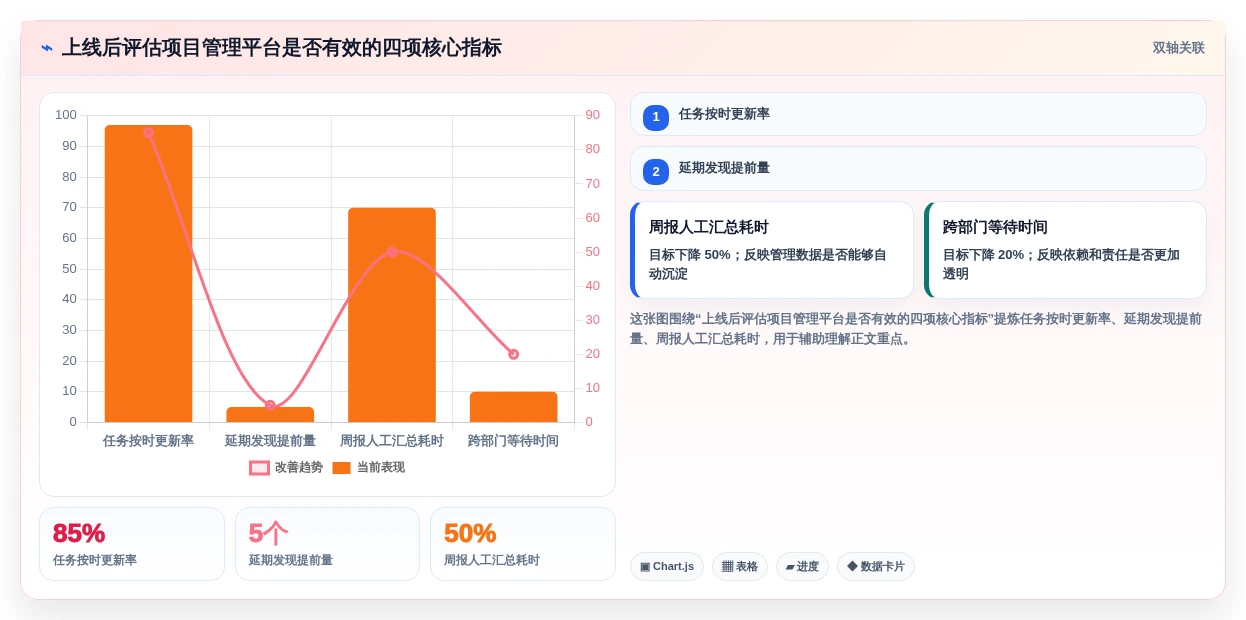The width and height of the screenshot is (1246, 620).
Task: Click the 跨部门等待时间 bar
Action: point(513,407)
